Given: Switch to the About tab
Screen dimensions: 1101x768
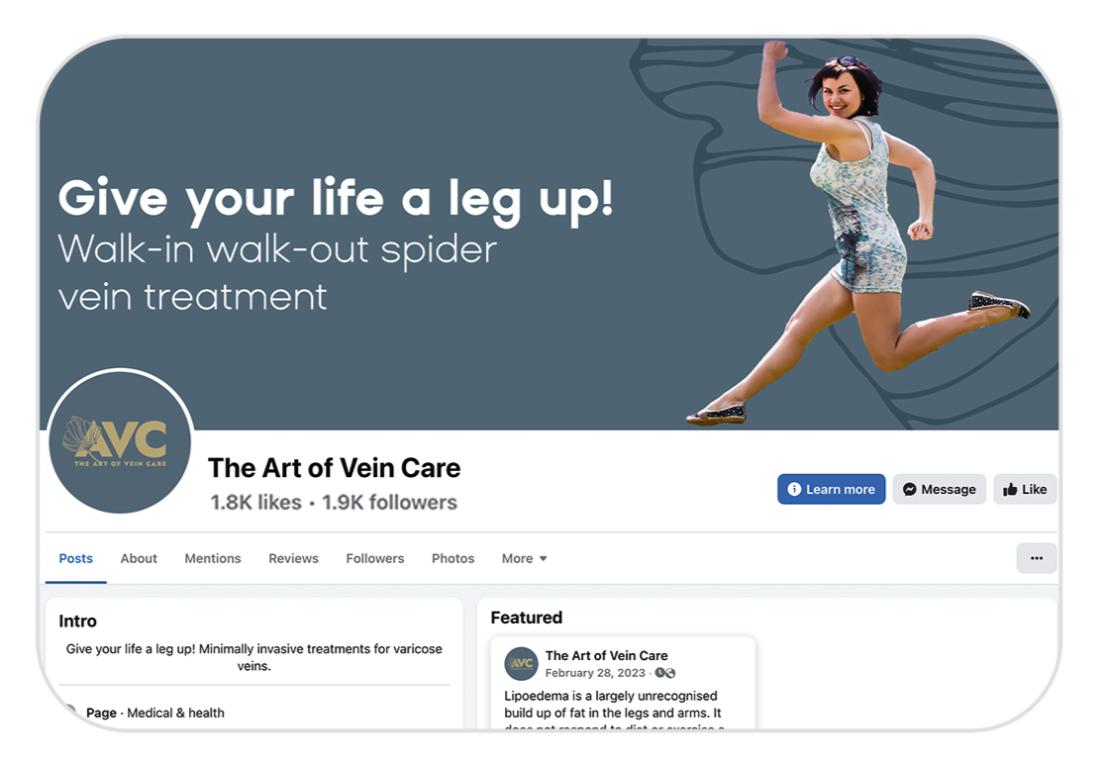Looking at the screenshot, I should 138,559.
